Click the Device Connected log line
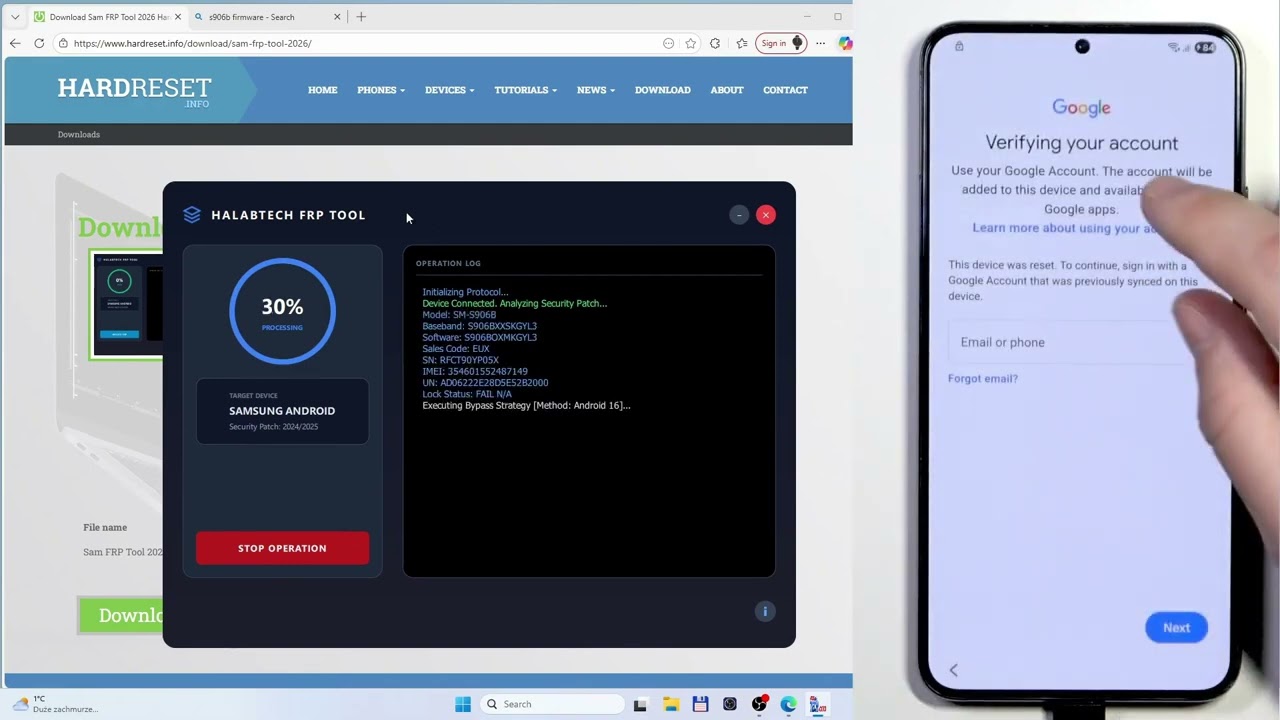Screen dimensions: 1280x720 tap(514, 303)
